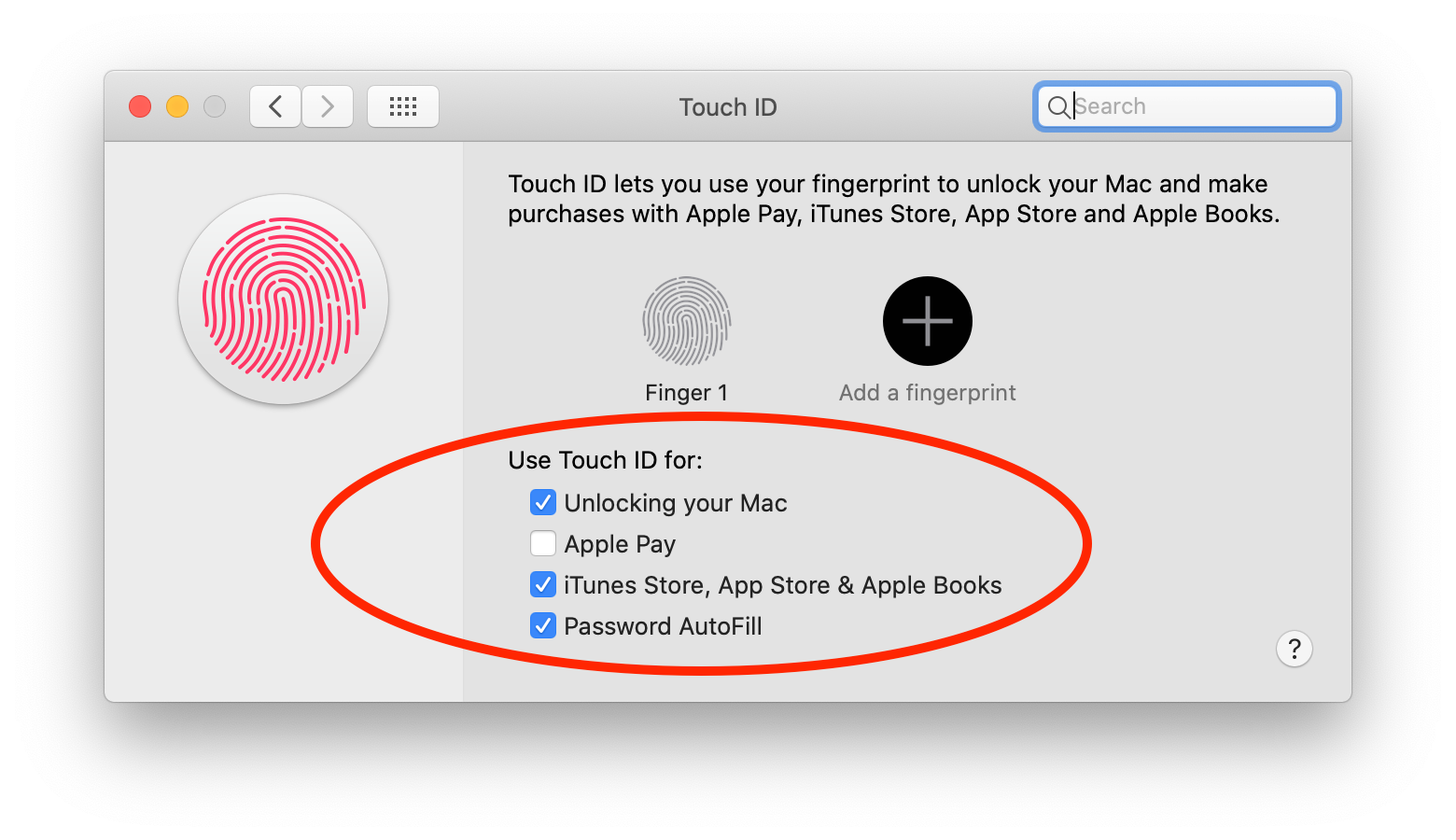Go forward using the right chevron
The height and width of the screenshot is (840, 1456).
click(x=328, y=106)
